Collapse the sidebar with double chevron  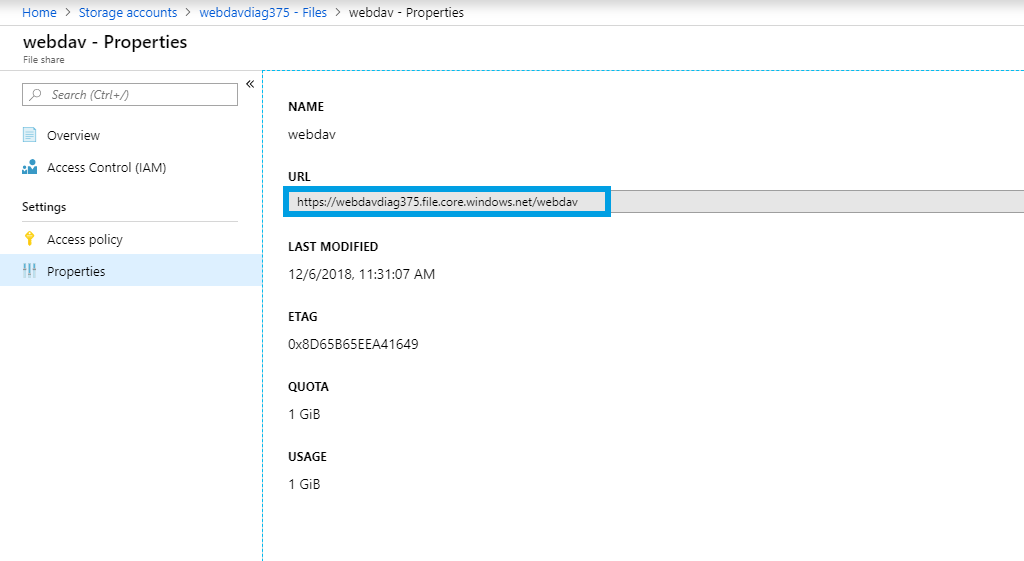tap(250, 84)
